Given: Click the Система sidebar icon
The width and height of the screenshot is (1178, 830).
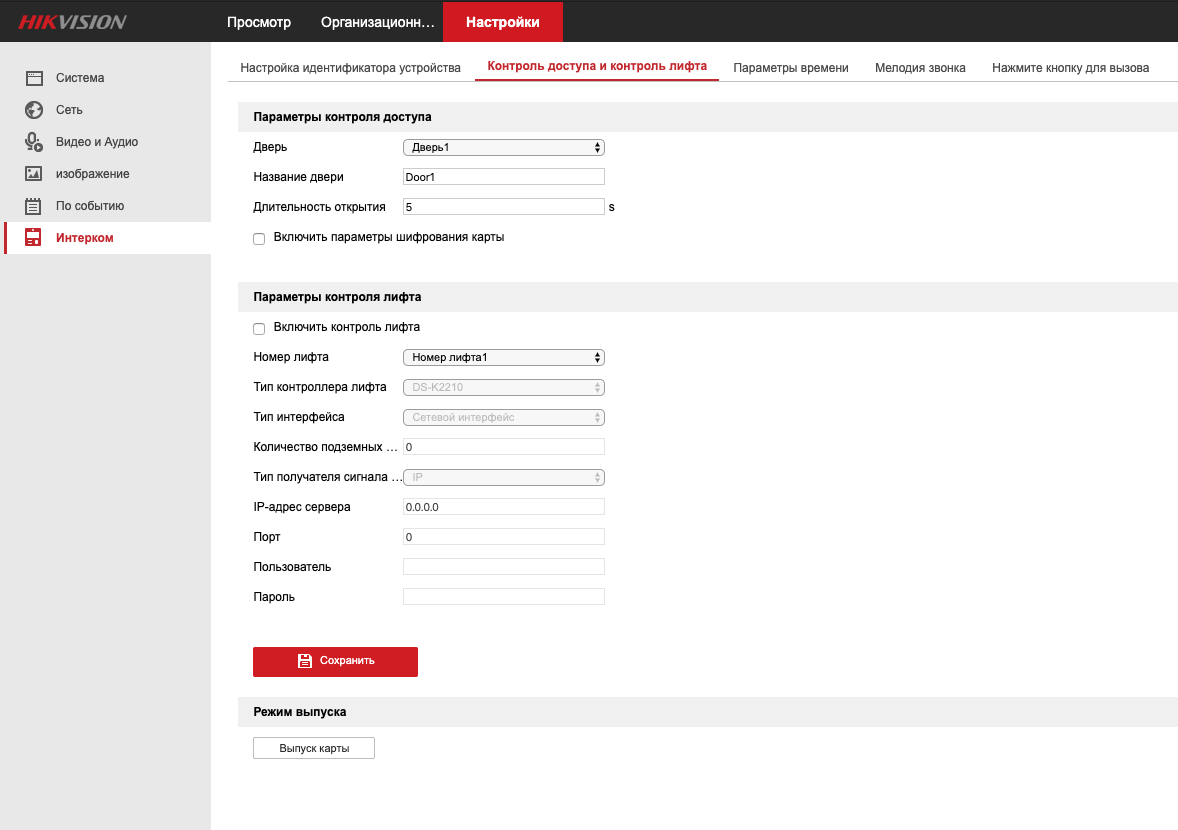Looking at the screenshot, I should tap(34, 78).
